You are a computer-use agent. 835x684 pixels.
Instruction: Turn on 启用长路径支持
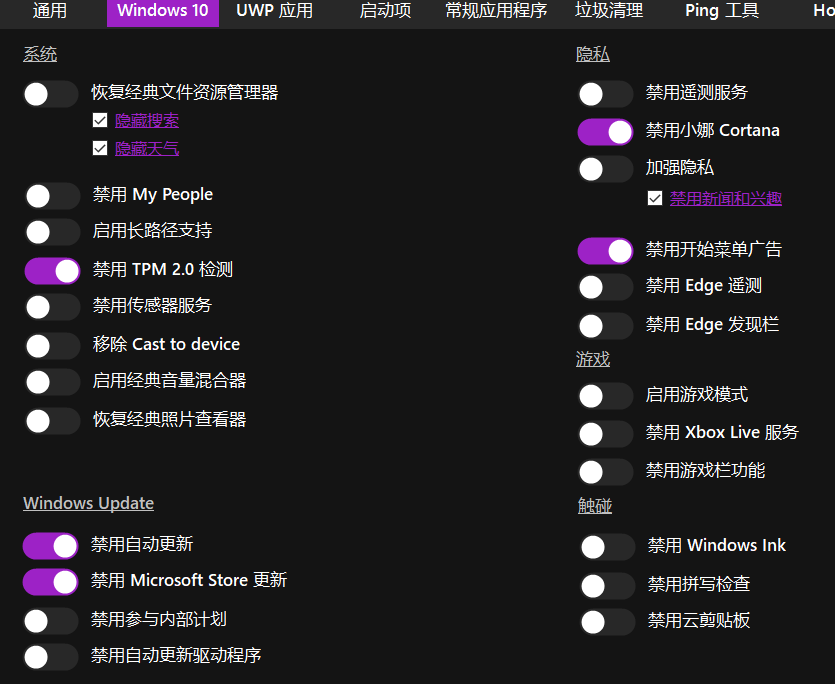tap(52, 231)
